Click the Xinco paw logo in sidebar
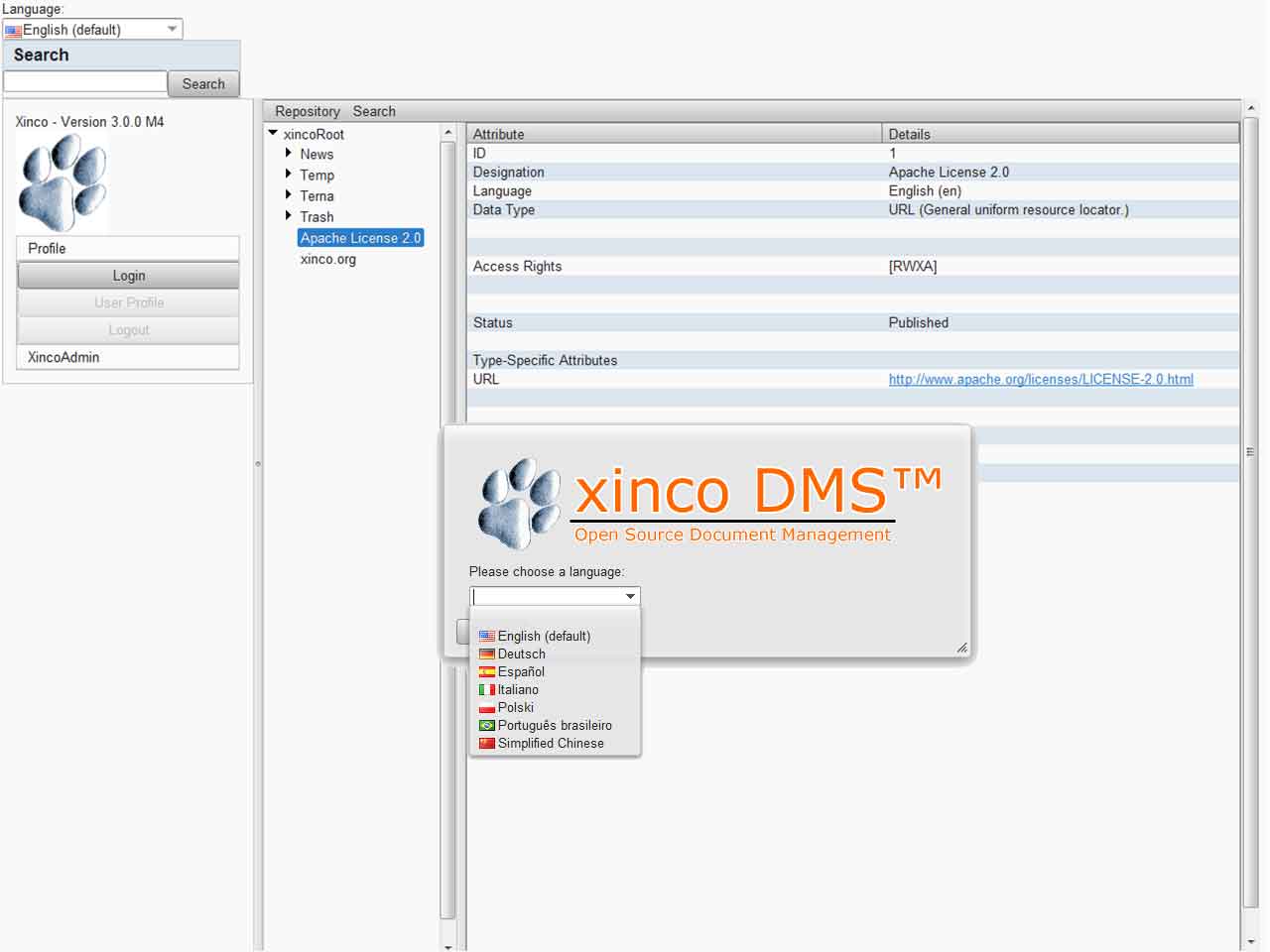 [63, 183]
